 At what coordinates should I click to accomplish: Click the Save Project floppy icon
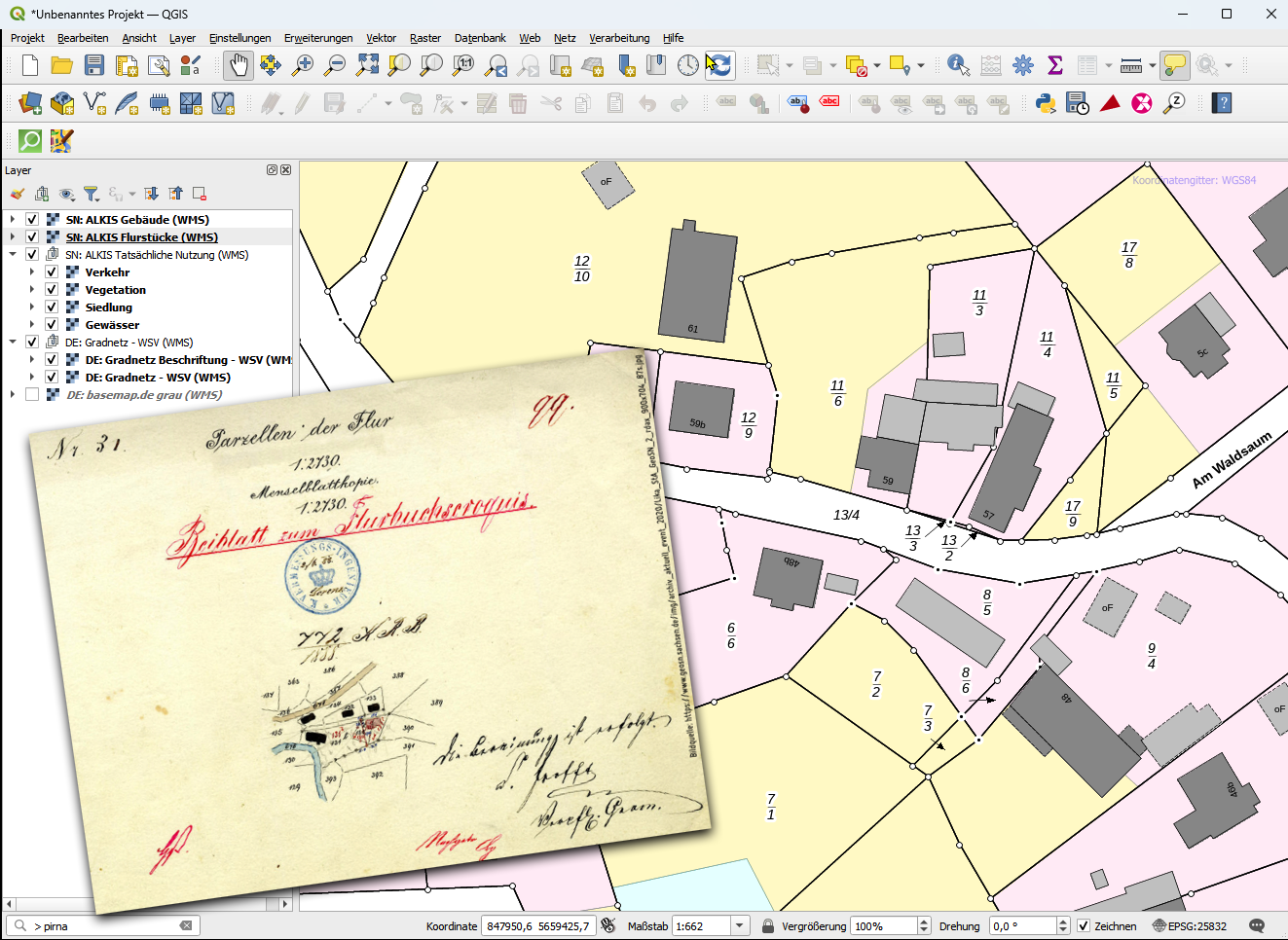coord(94,65)
